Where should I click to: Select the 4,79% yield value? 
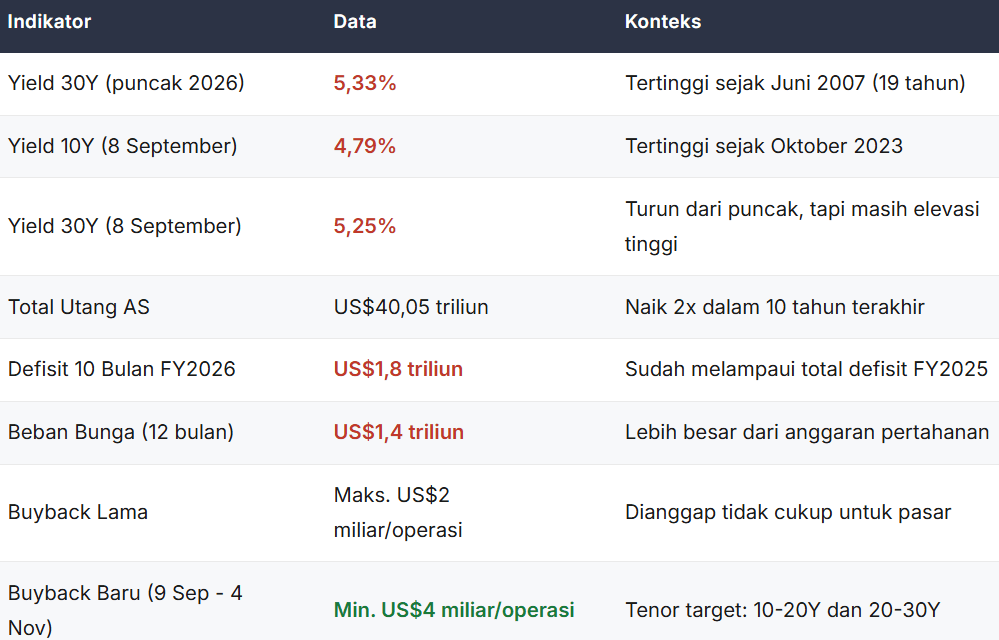[364, 146]
